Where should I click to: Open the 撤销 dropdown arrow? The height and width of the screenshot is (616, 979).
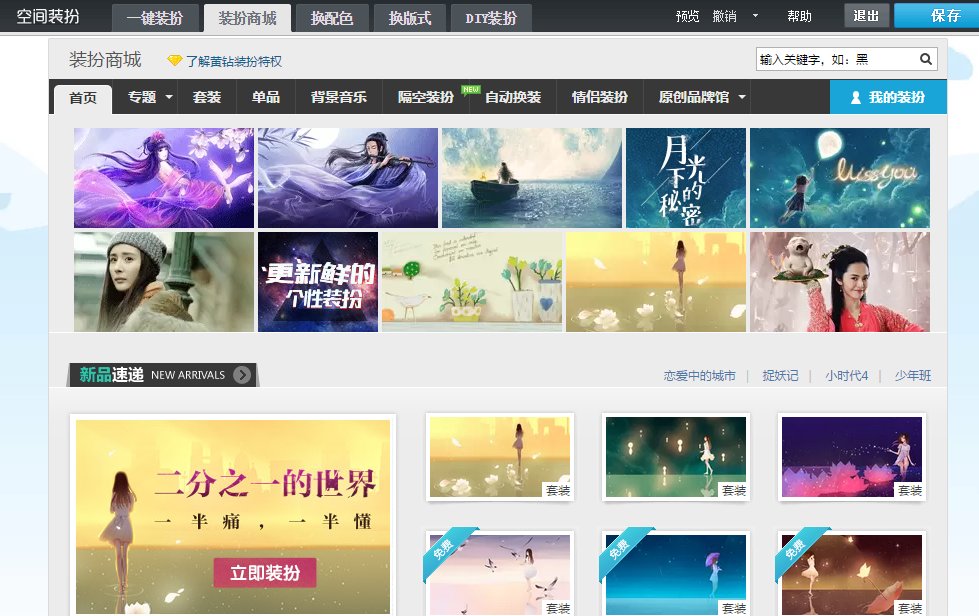click(755, 16)
